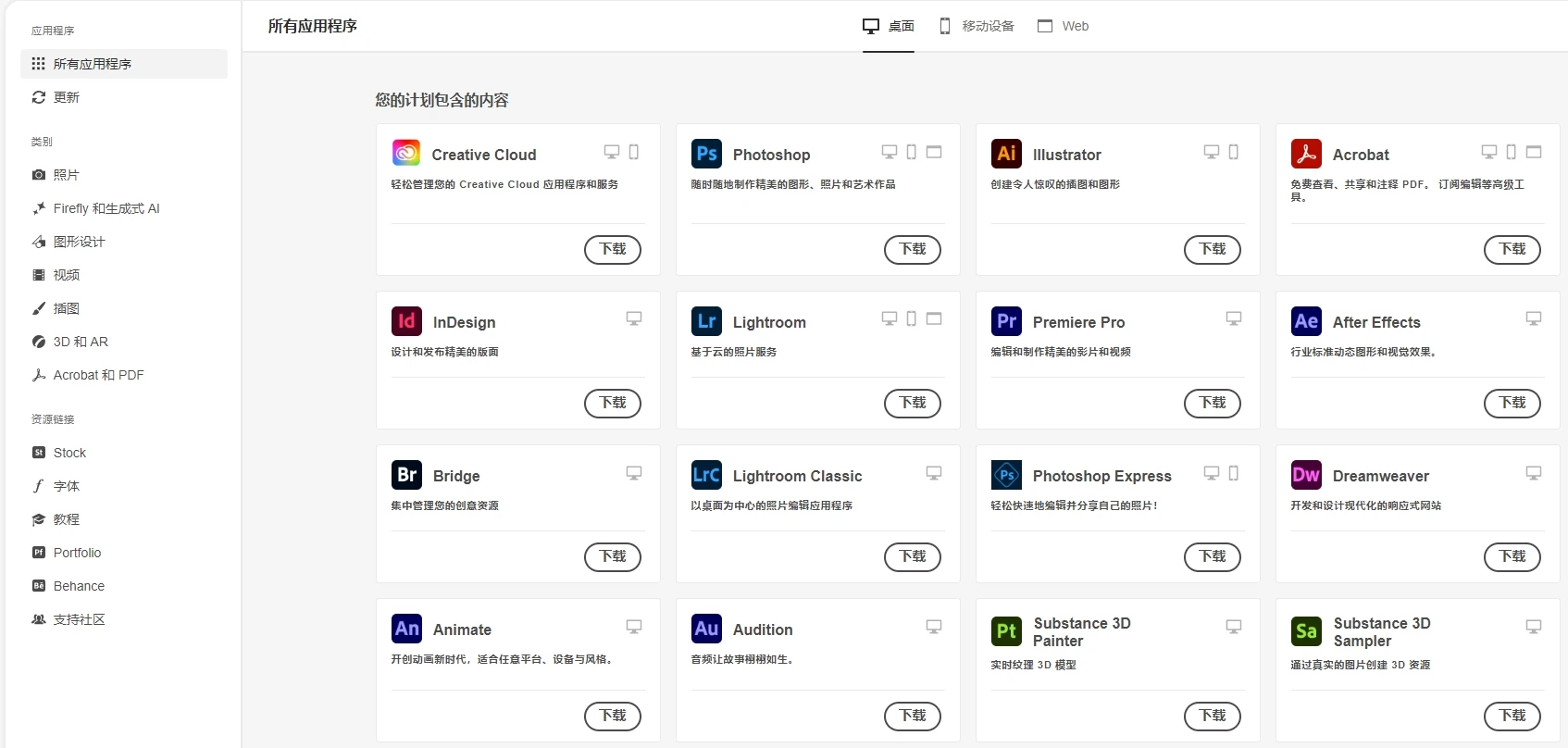Download Photoshop Express with 下载 button

1213,556
